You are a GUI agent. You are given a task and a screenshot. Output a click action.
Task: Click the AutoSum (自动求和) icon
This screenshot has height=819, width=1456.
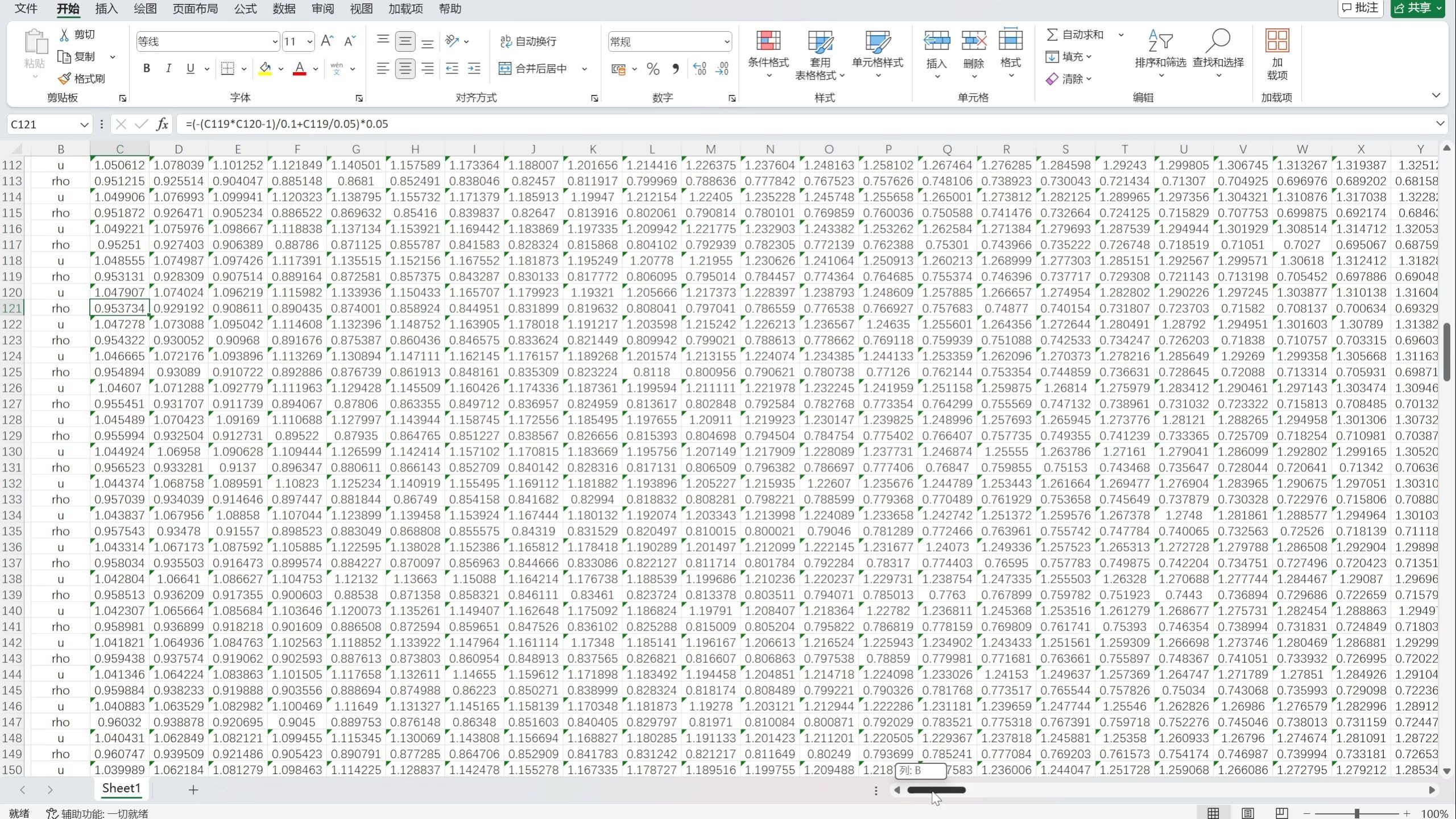tap(1053, 35)
